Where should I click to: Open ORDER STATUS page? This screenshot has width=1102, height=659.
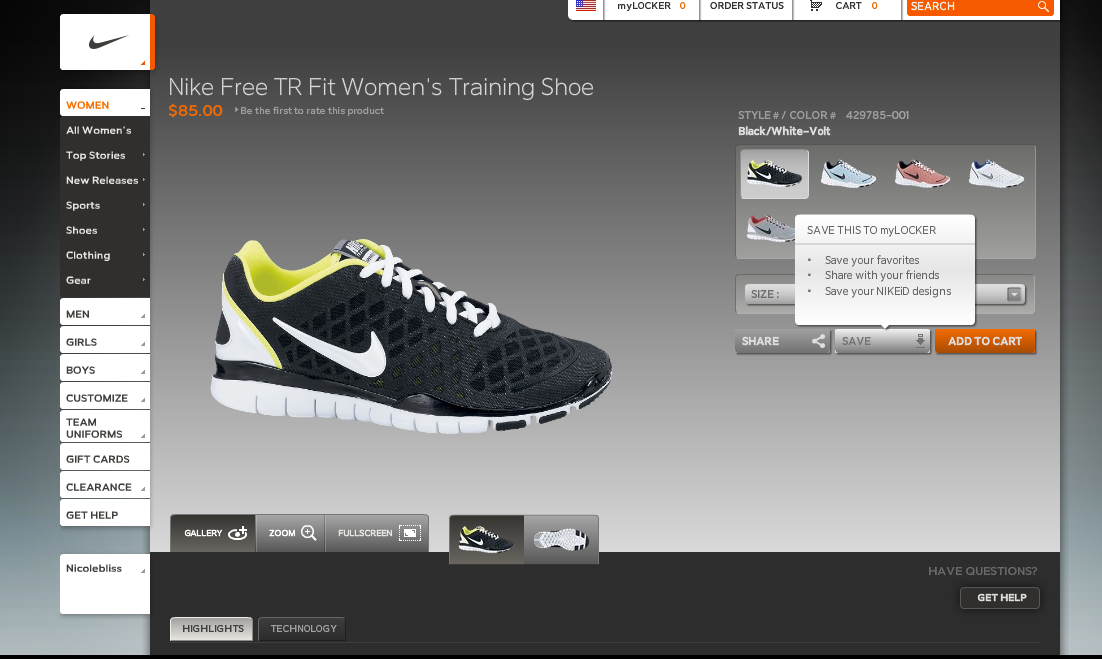click(746, 6)
